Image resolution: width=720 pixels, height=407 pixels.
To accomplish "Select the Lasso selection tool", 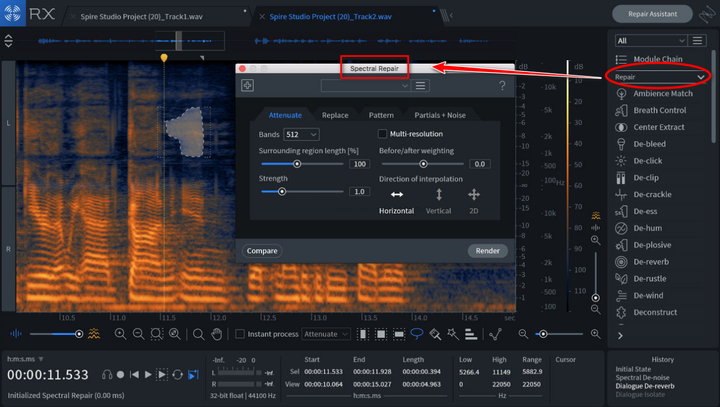I will (416, 334).
